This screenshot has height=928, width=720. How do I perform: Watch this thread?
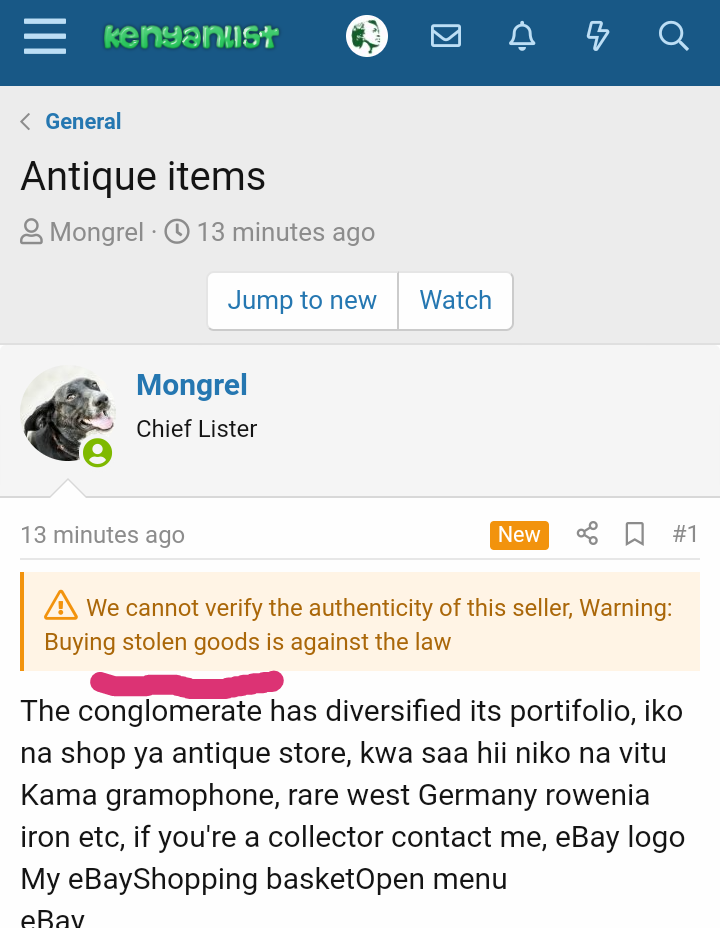tap(455, 301)
